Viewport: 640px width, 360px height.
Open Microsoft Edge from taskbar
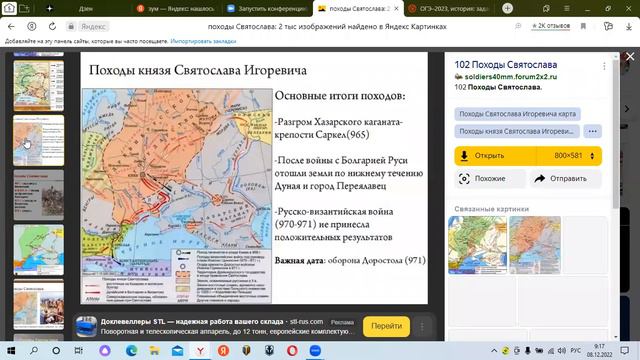click(131, 351)
